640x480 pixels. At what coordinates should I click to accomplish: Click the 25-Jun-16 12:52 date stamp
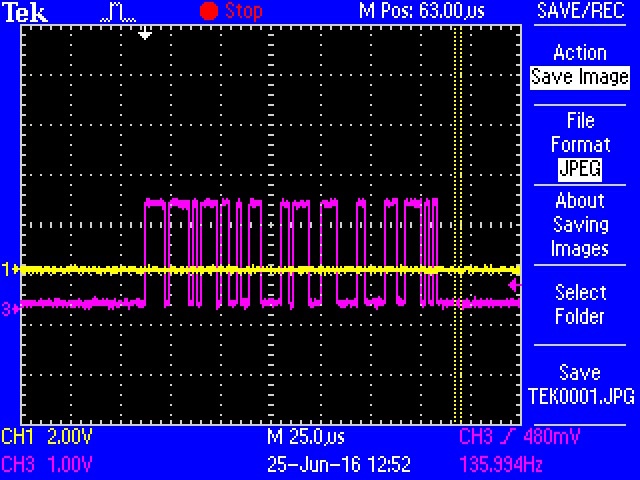coord(339,464)
